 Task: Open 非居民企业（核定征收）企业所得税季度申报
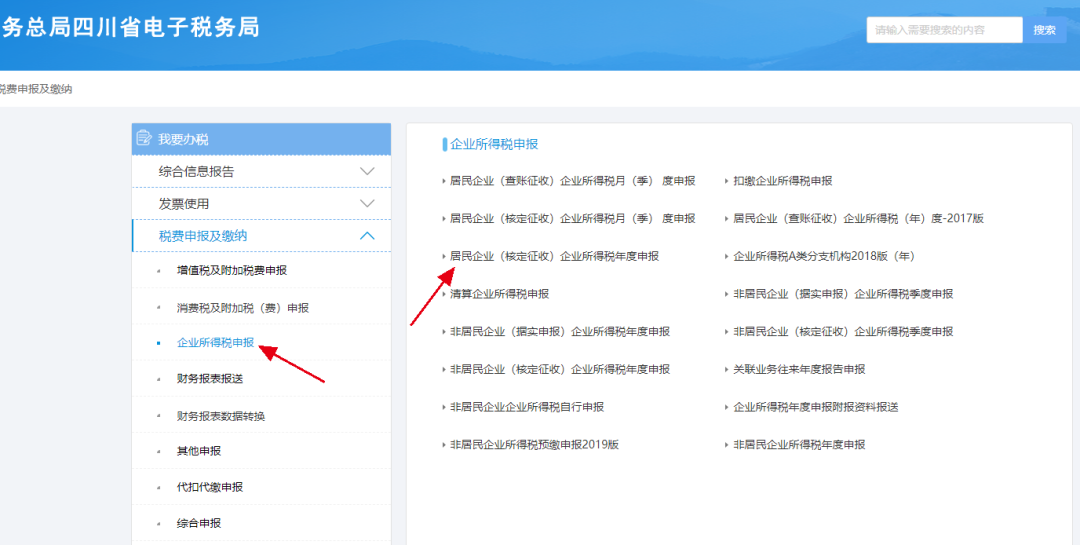843,331
